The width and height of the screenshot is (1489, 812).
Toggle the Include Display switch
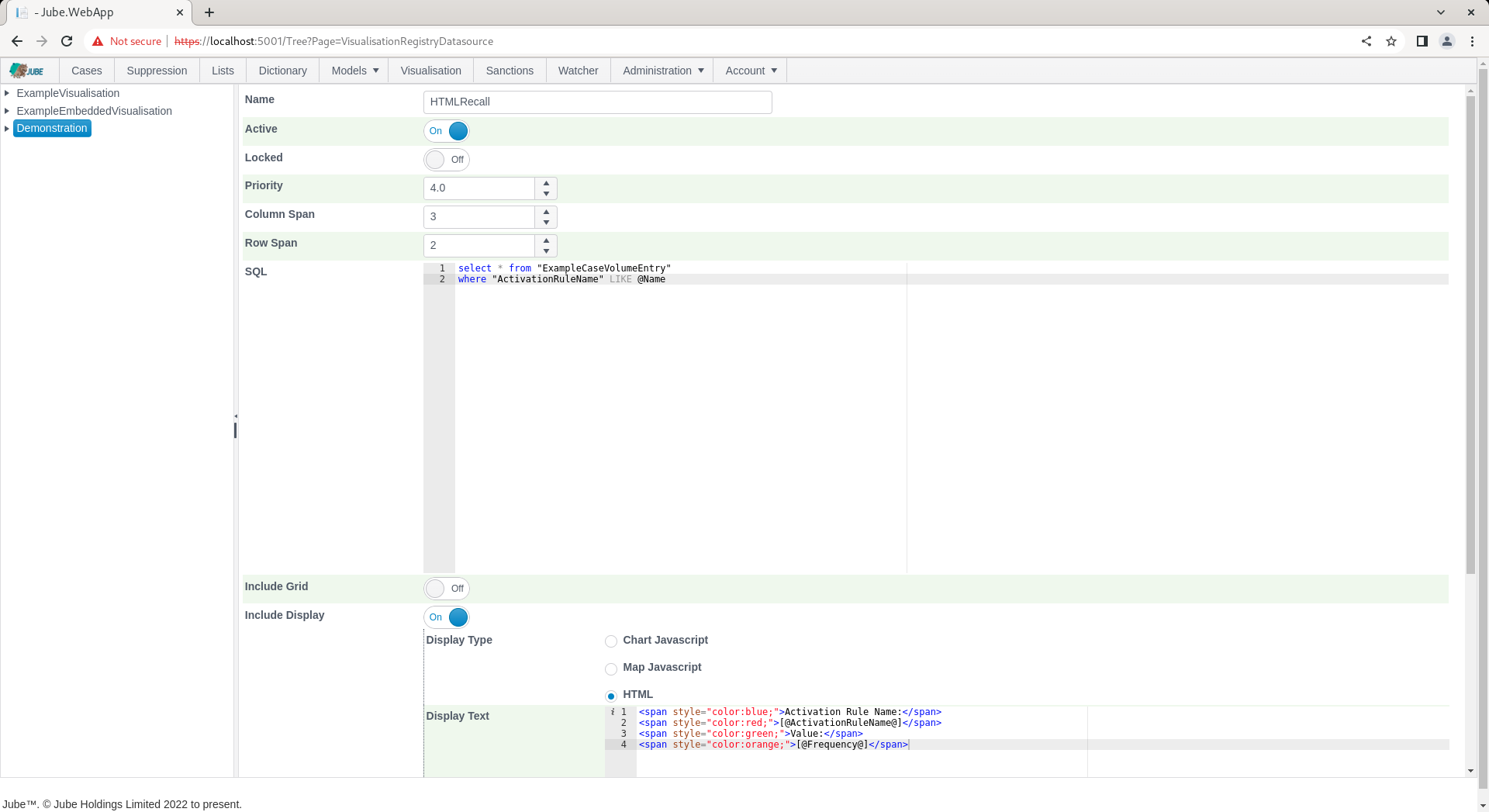[x=447, y=617]
